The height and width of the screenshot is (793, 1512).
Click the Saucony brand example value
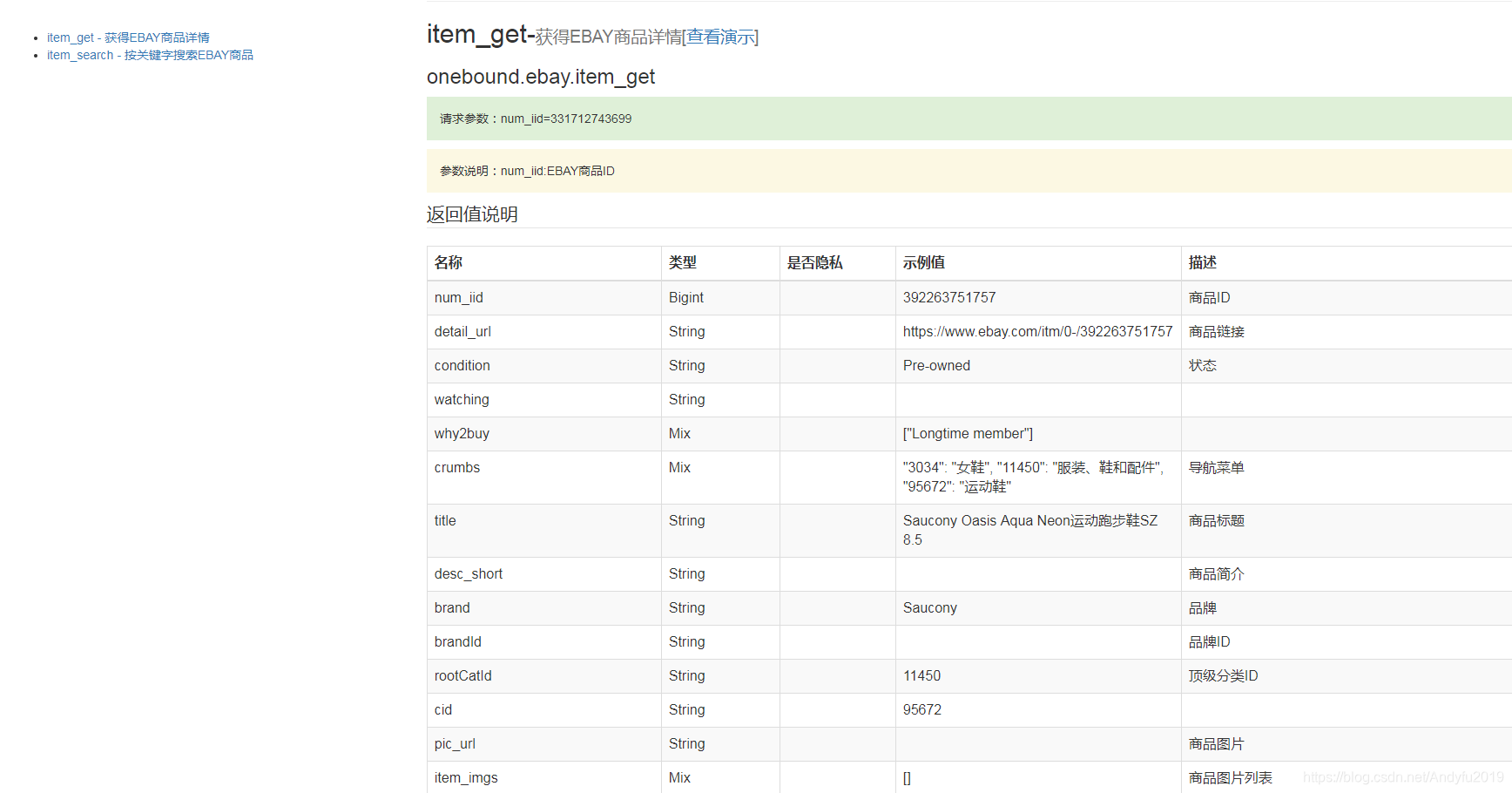[x=929, y=607]
